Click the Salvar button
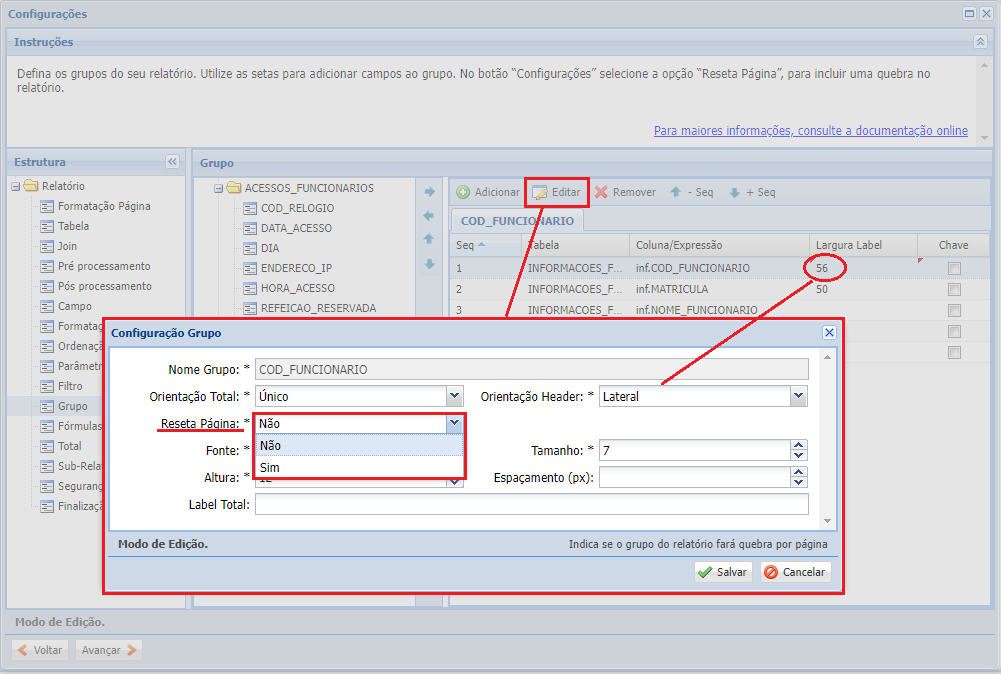The height and width of the screenshot is (674, 1001). 723,572
